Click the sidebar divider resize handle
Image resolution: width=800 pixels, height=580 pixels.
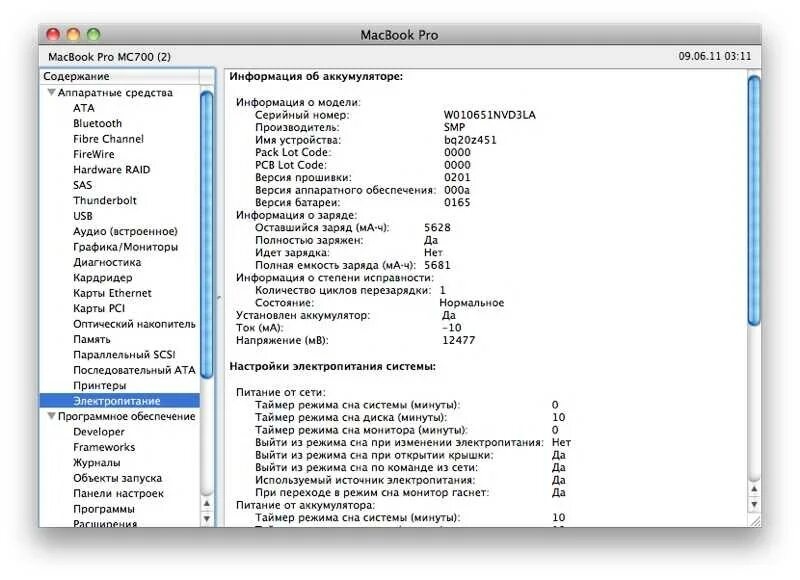(x=219, y=298)
